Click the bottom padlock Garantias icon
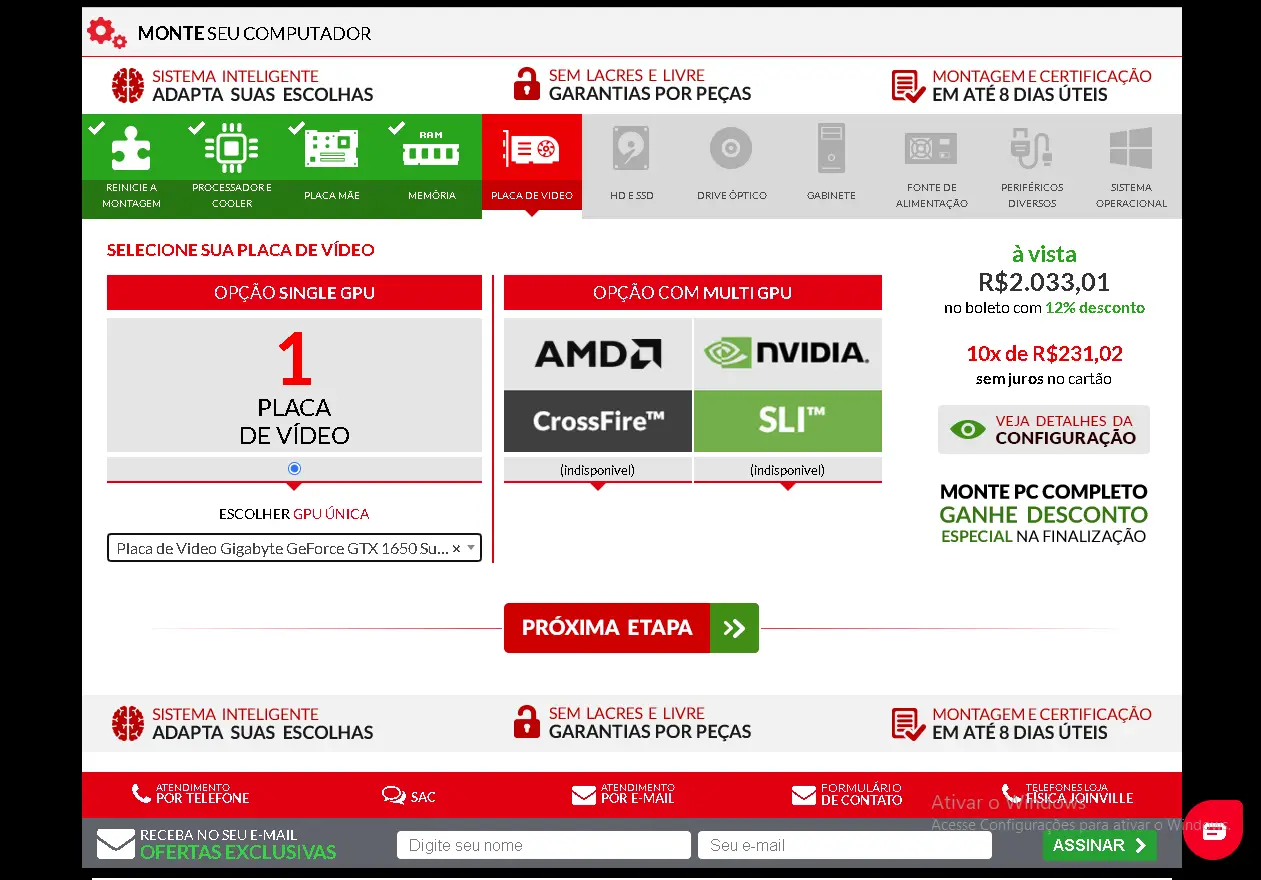The image size is (1261, 880). coord(527,722)
